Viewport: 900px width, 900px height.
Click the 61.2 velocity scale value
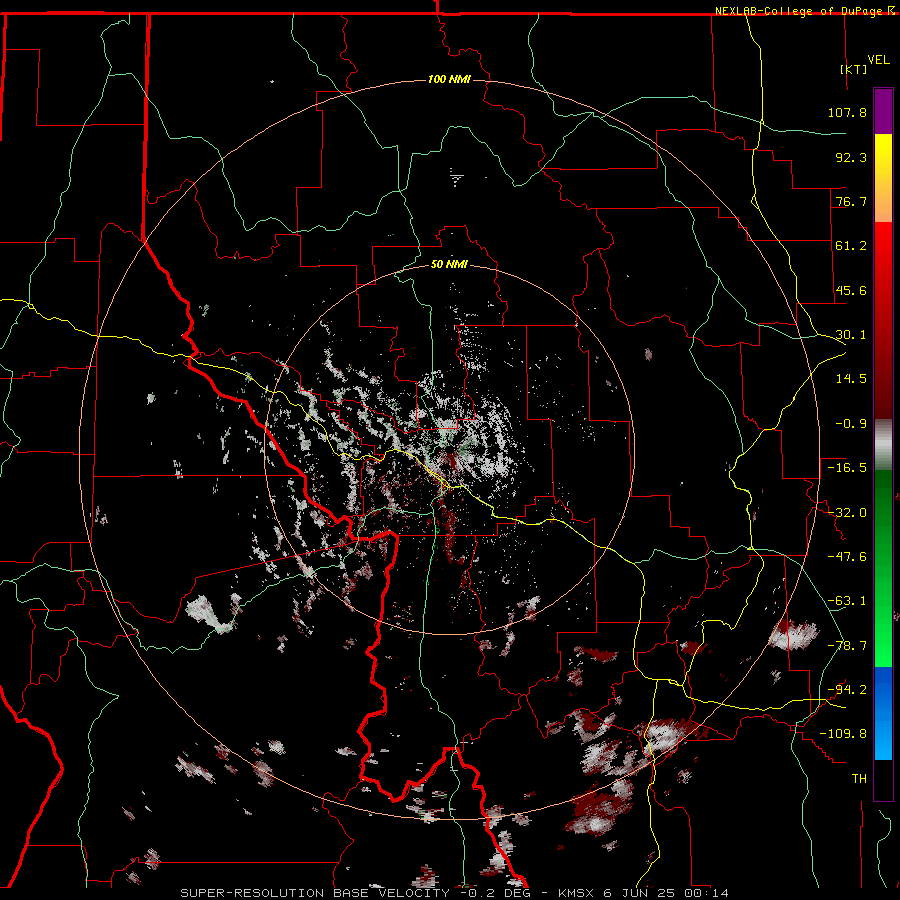tap(851, 246)
